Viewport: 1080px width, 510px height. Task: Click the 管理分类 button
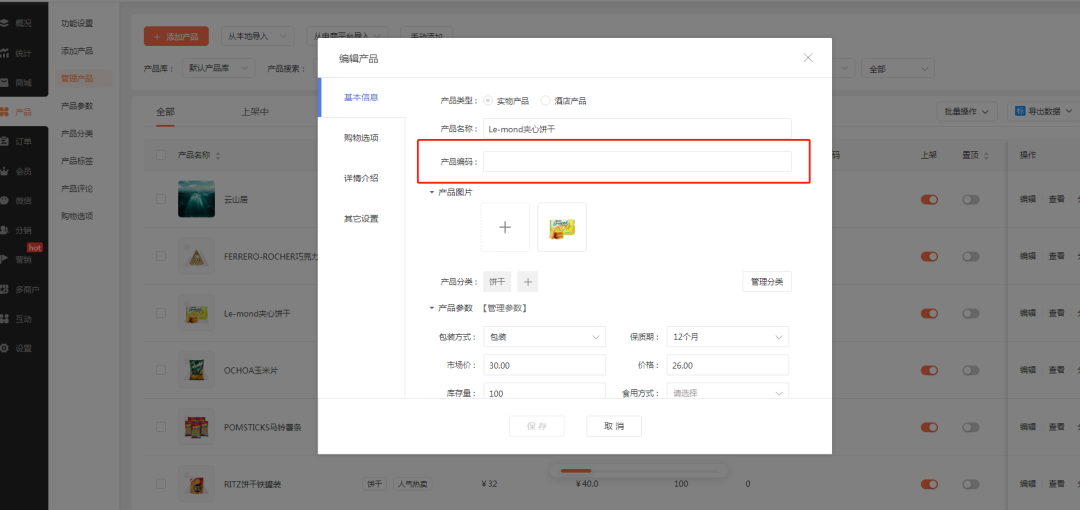(x=767, y=282)
